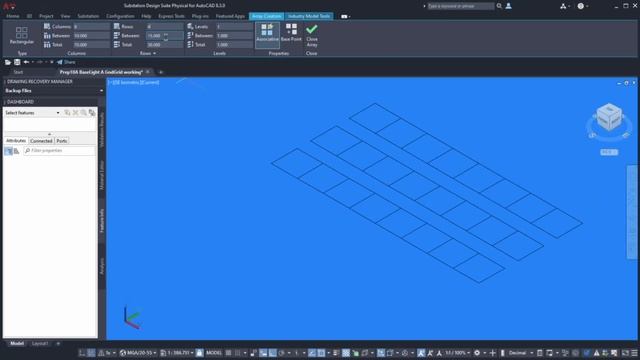640x360 pixels.
Task: Click the Columns count input field
Action: (91, 27)
